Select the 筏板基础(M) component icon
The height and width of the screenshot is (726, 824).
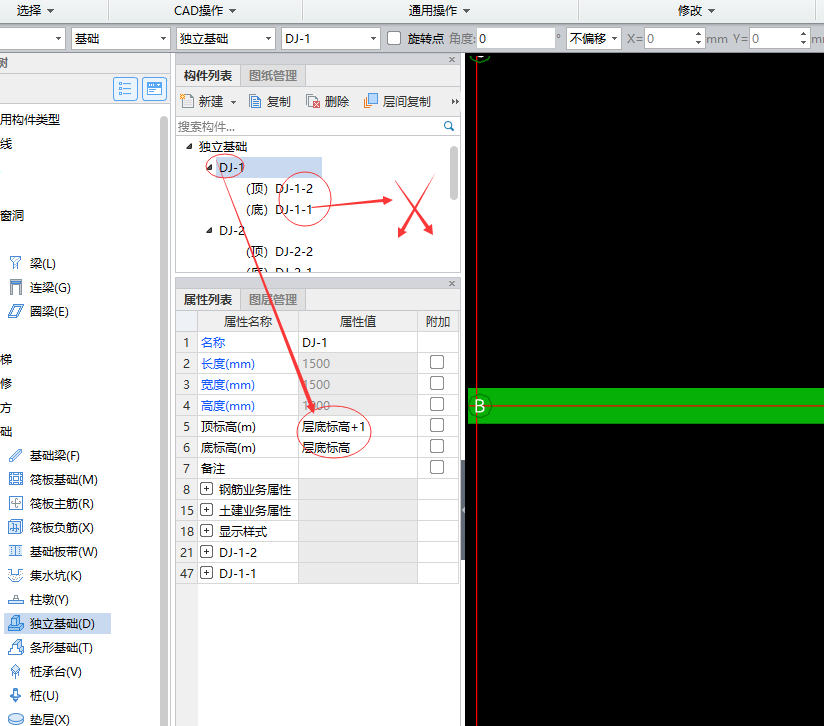[16, 479]
